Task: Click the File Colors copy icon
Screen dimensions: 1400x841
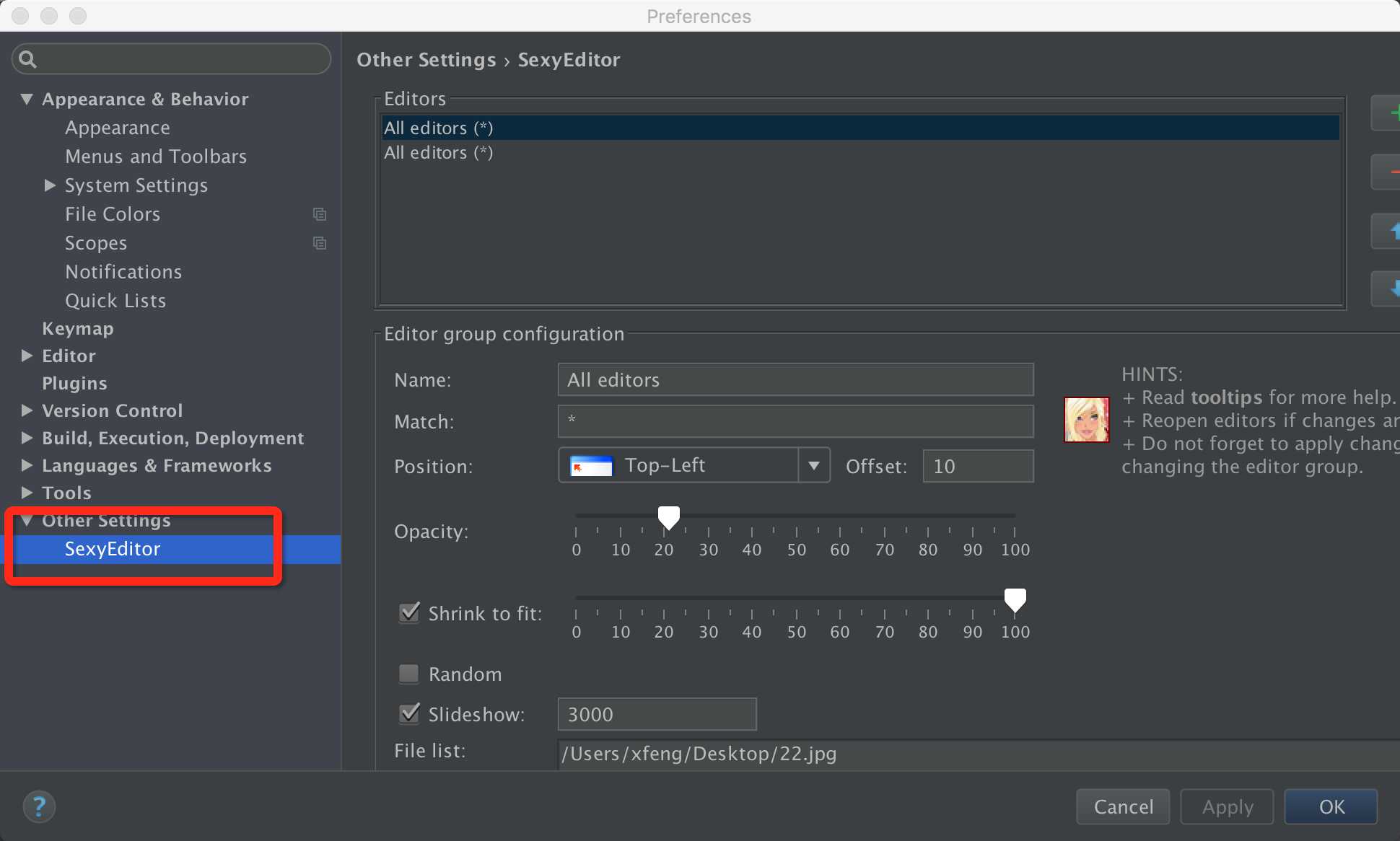Action: [320, 213]
